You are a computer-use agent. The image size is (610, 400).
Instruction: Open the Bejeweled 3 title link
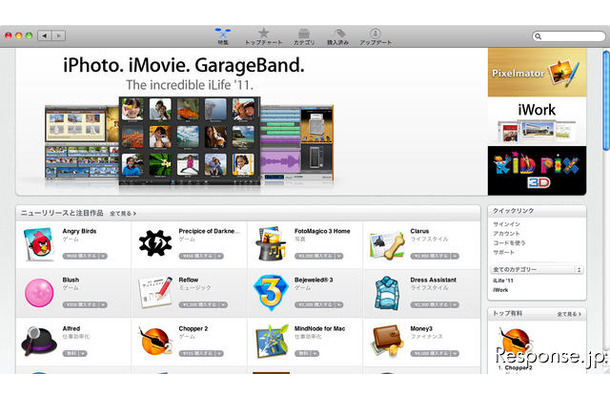tap(314, 280)
